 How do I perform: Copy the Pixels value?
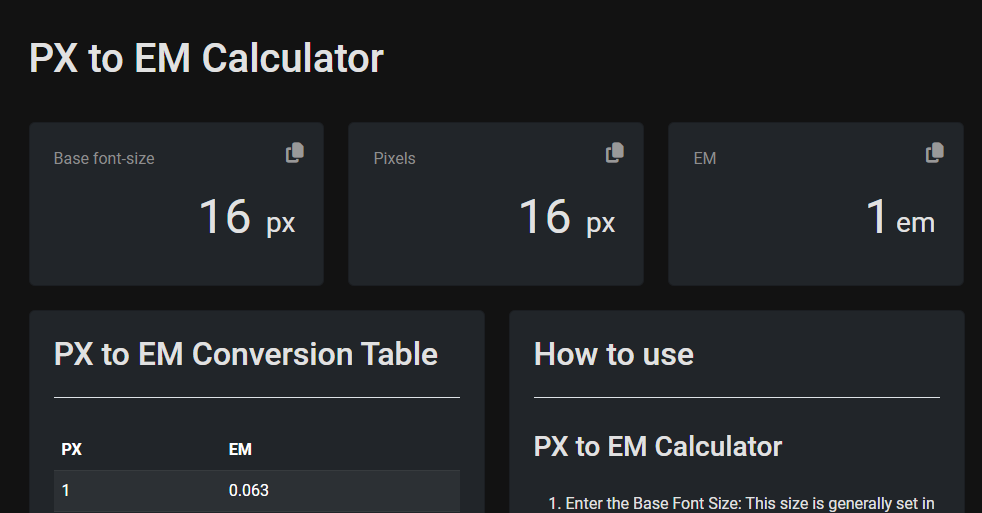615,153
